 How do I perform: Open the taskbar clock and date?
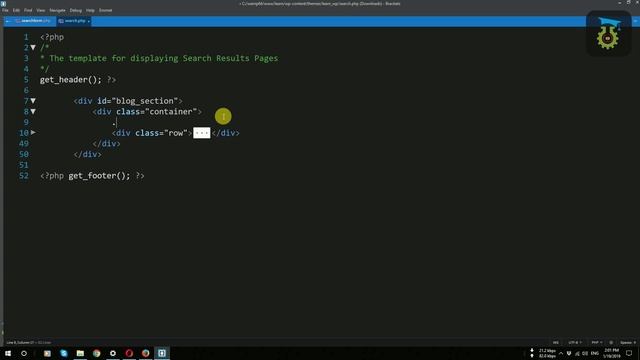click(611, 353)
